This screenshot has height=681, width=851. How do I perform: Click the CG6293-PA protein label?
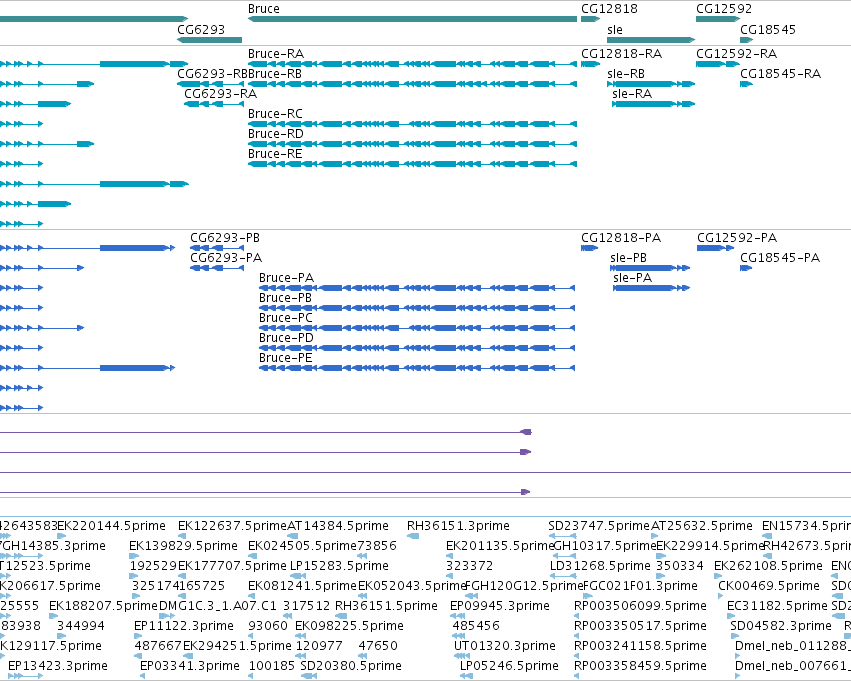tap(226, 258)
